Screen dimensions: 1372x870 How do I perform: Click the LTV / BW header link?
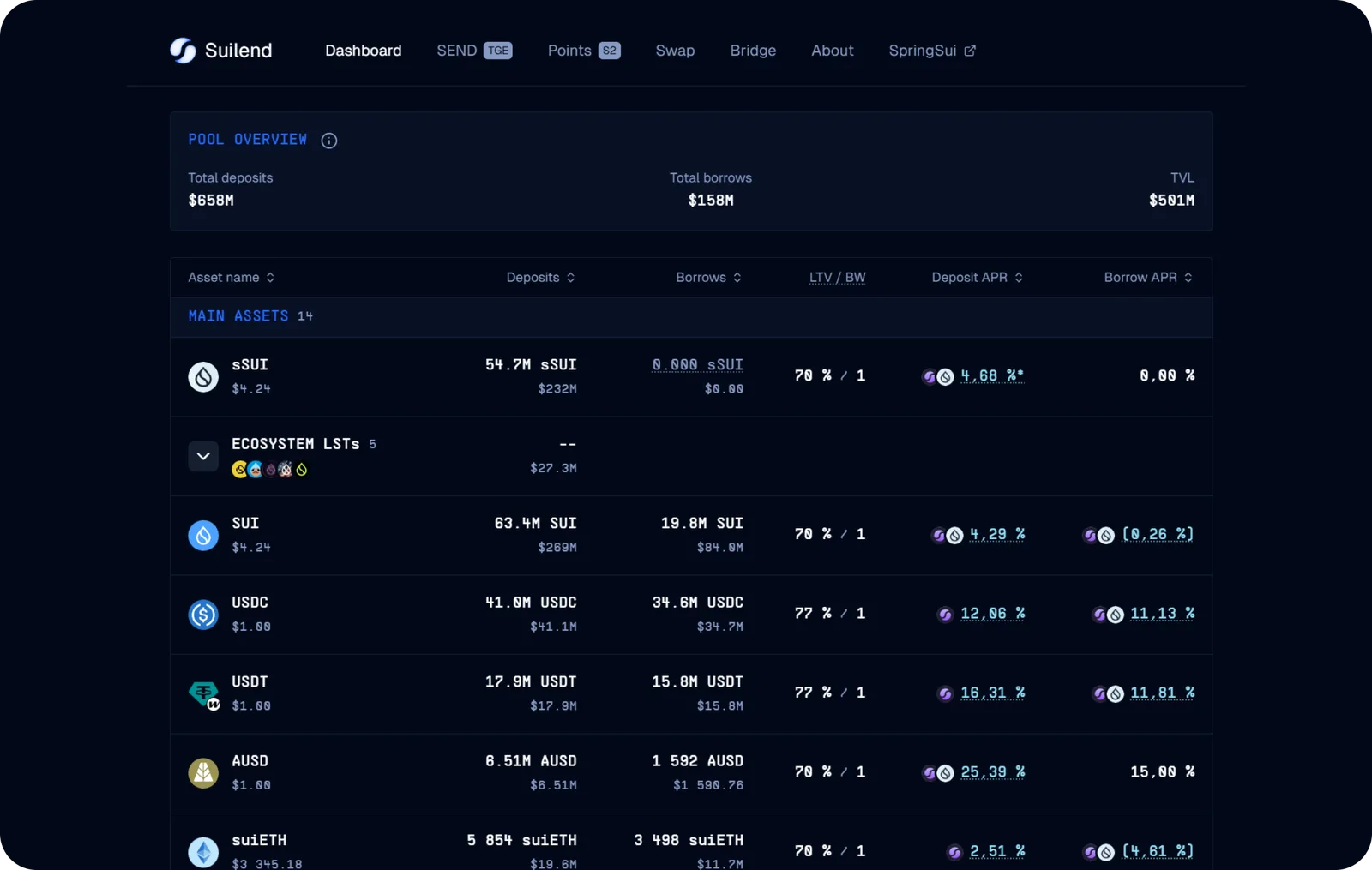tap(837, 278)
